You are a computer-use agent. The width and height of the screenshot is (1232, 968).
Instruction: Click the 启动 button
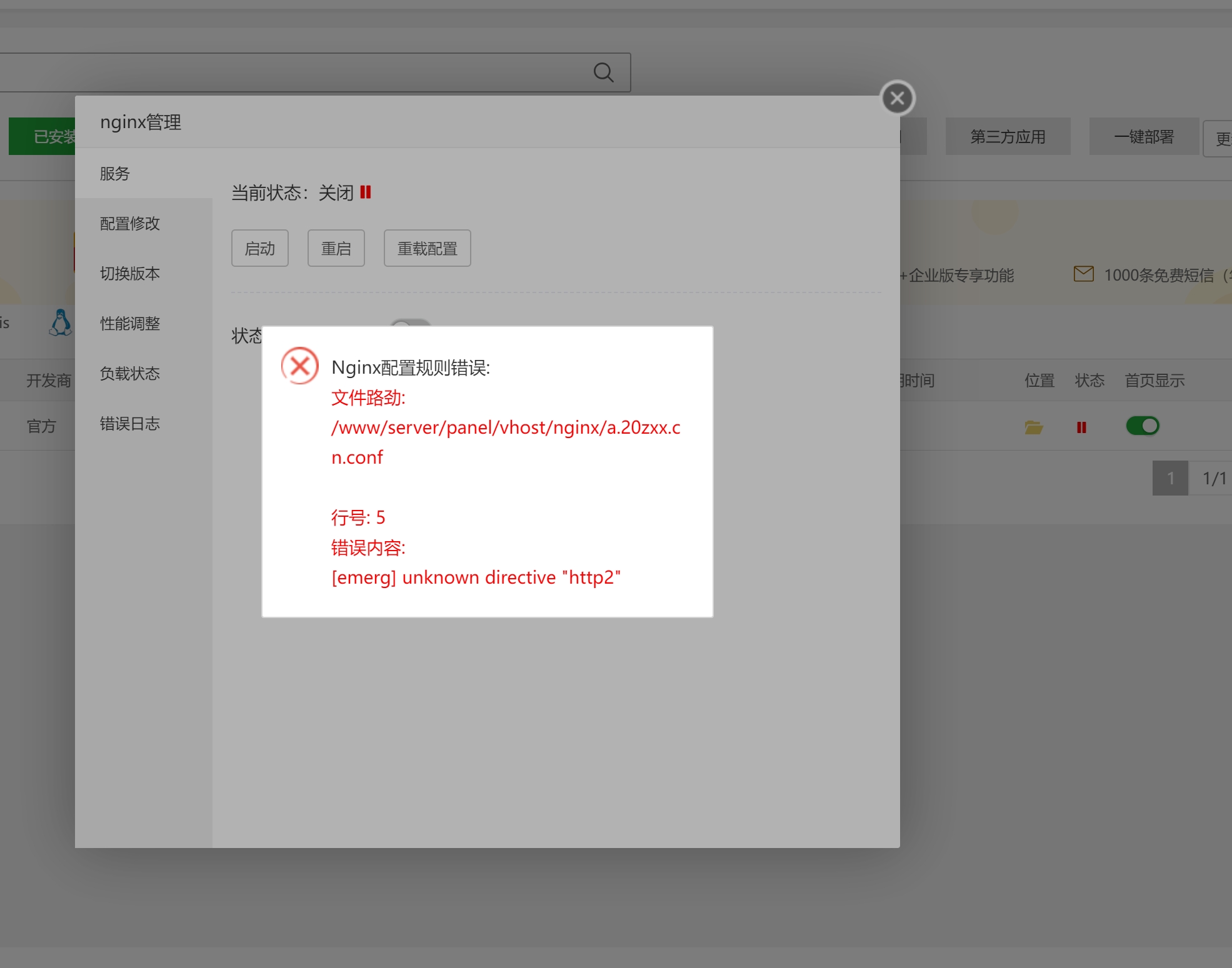tap(260, 248)
